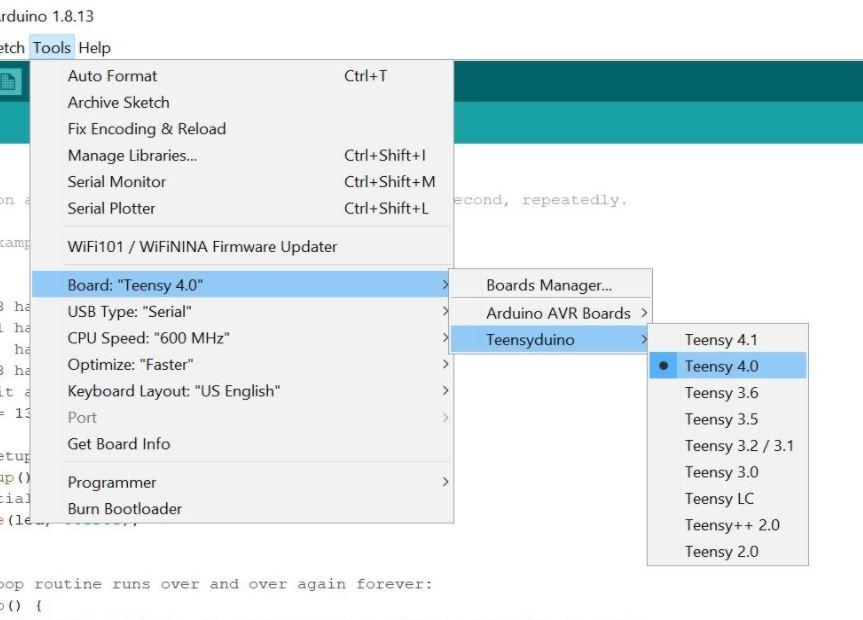The image size is (863, 620).
Task: Expand Keyboard Layout: "US English" submenu
Action: (242, 391)
